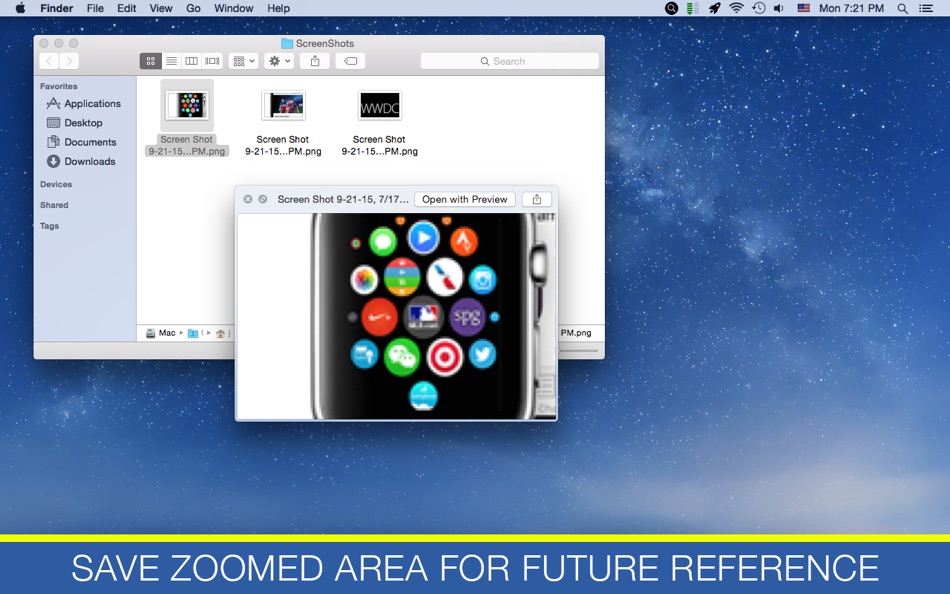Switch Finder to column view
The height and width of the screenshot is (594, 950).
[191, 61]
